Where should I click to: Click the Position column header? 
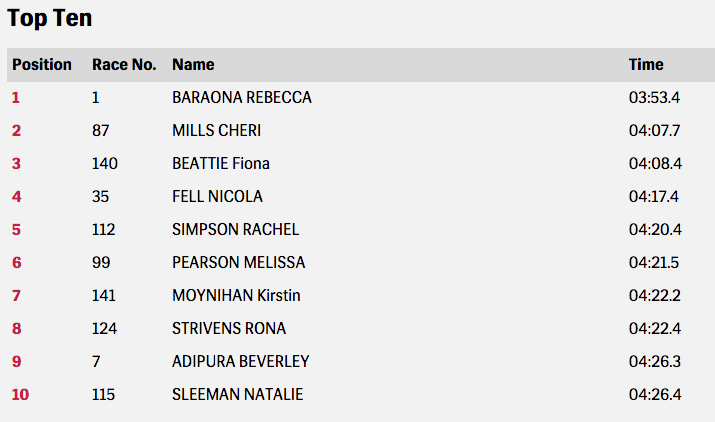coord(42,65)
